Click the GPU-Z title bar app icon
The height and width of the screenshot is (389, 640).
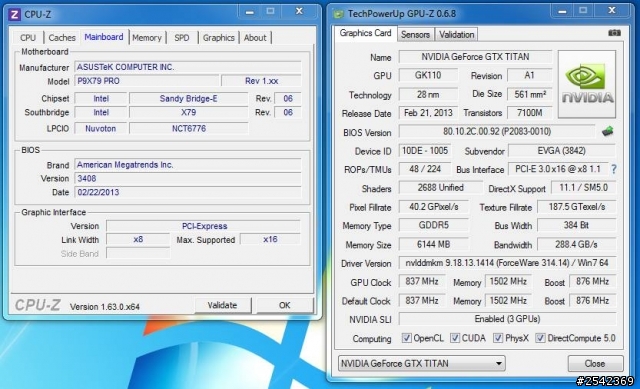tap(338, 14)
